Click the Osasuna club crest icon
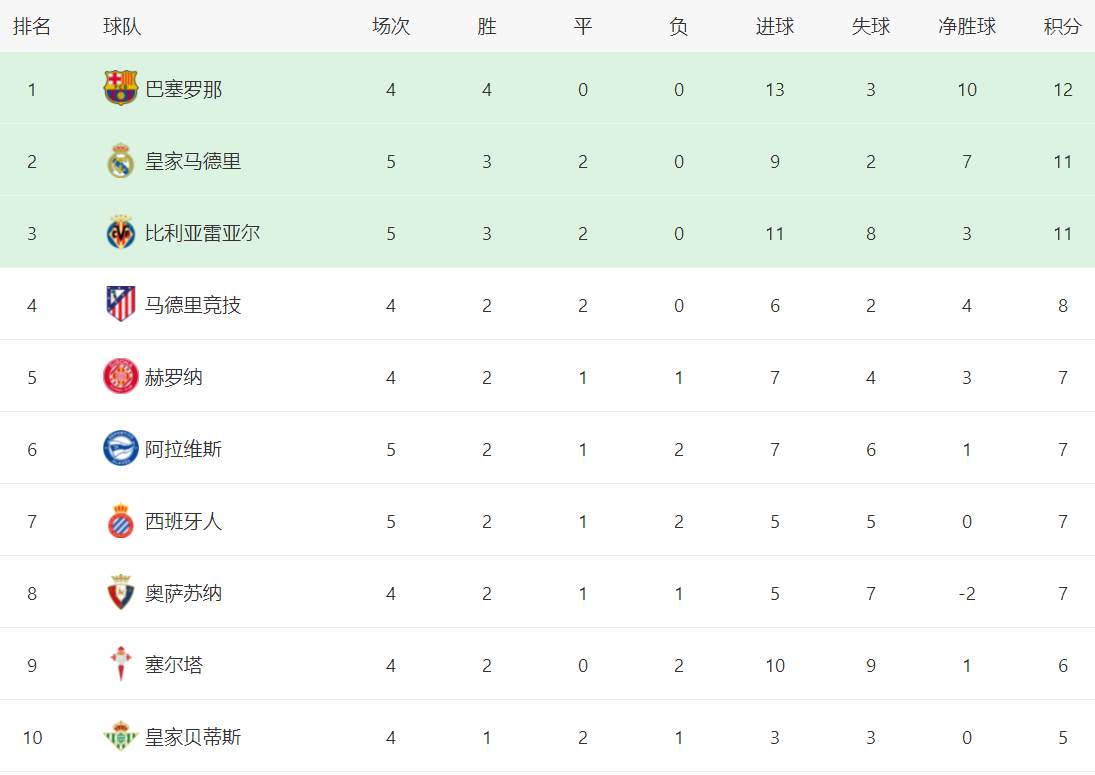This screenshot has width=1095, height=775. [x=120, y=592]
